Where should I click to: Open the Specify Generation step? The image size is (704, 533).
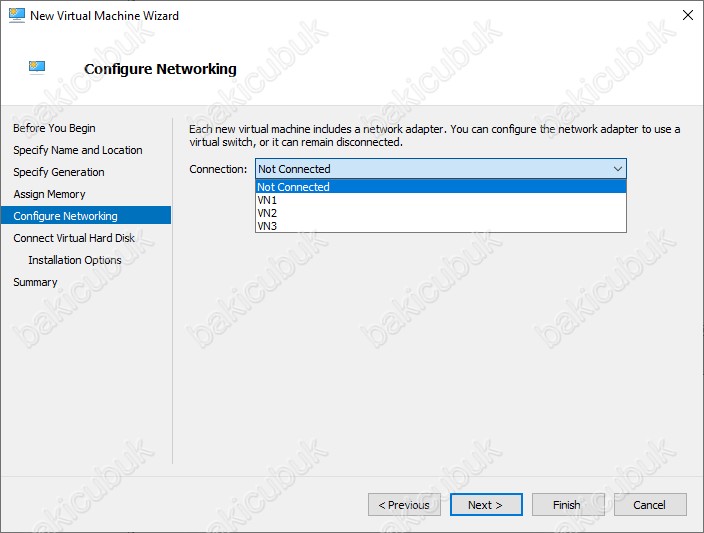coord(59,172)
